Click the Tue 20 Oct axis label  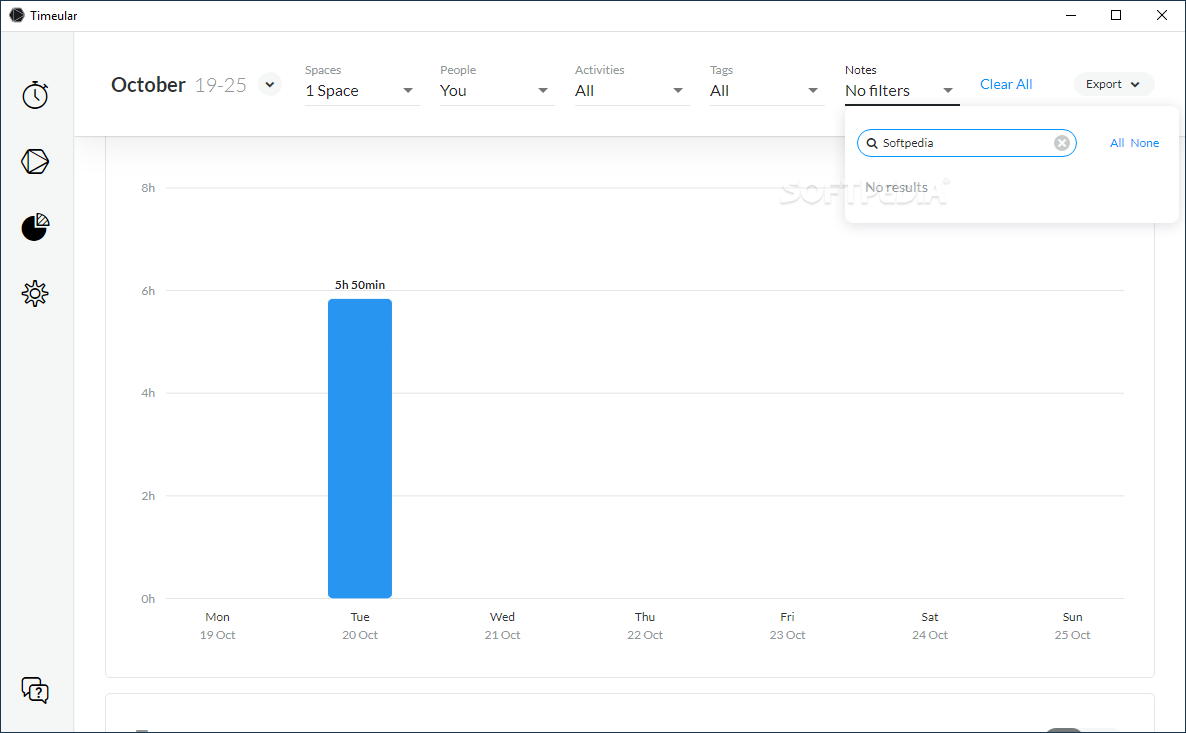[360, 626]
